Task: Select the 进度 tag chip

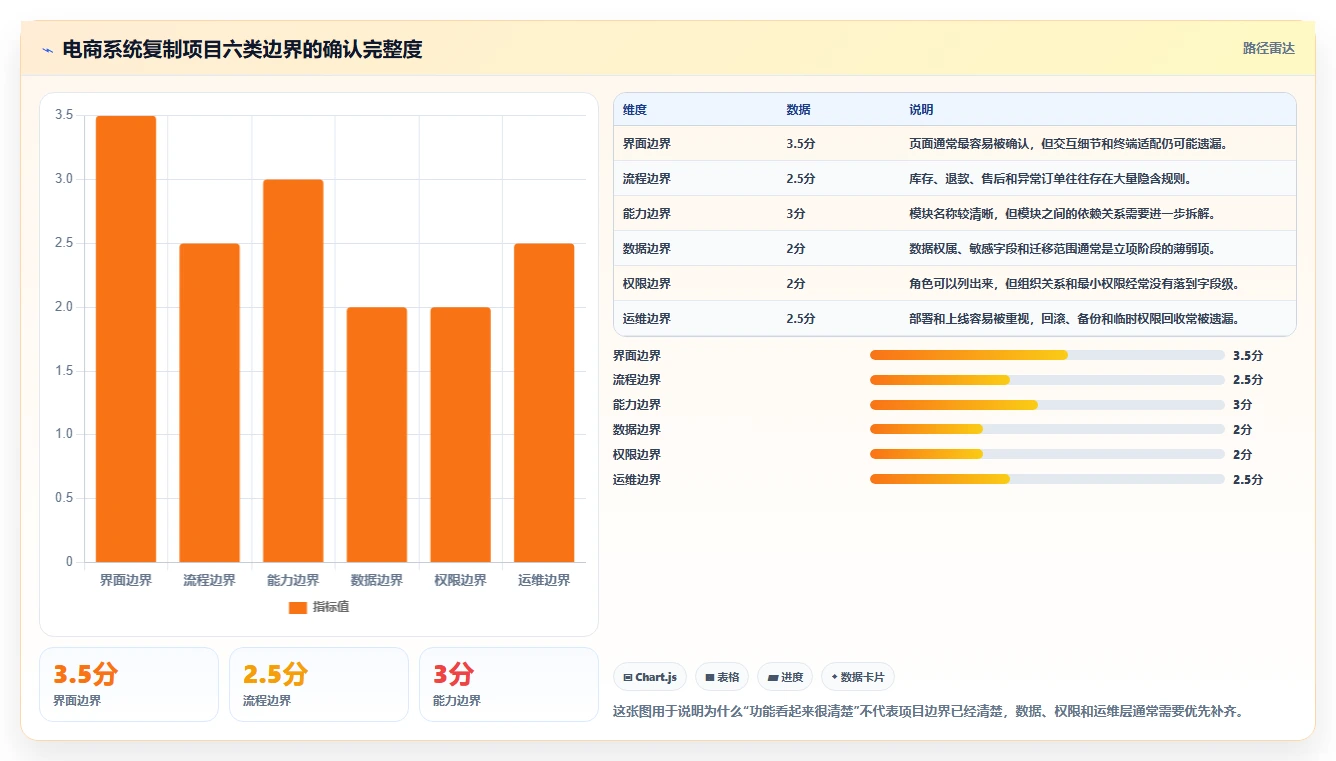Action: click(785, 677)
